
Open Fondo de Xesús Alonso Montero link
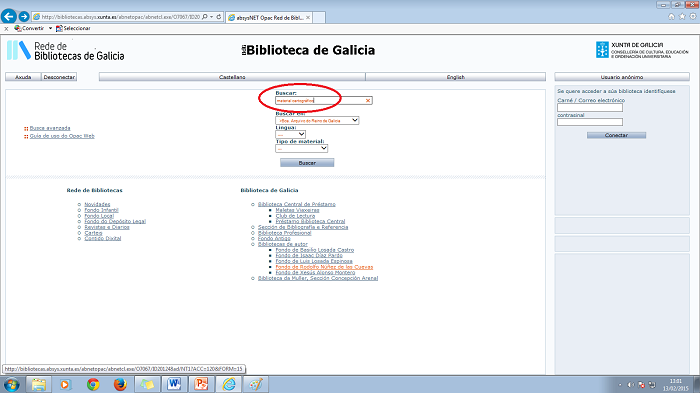315,272
